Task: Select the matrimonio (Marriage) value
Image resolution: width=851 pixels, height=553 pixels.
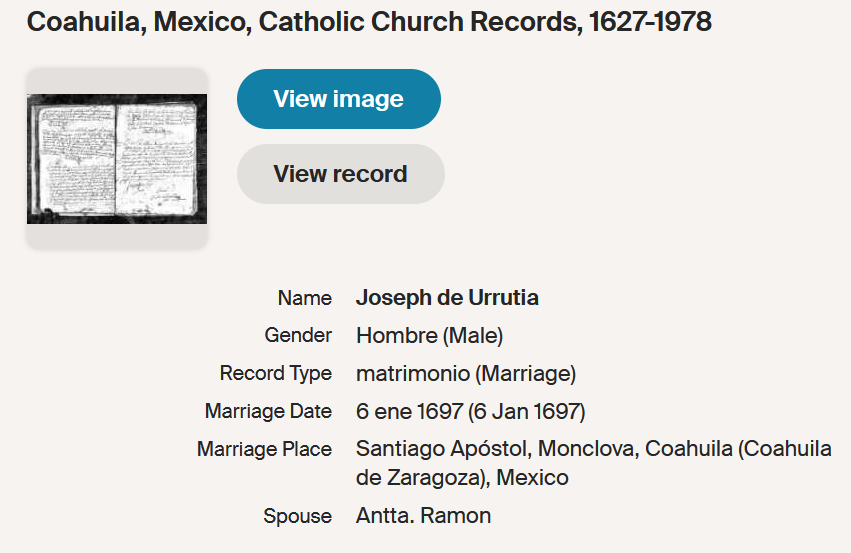Action: coord(466,374)
